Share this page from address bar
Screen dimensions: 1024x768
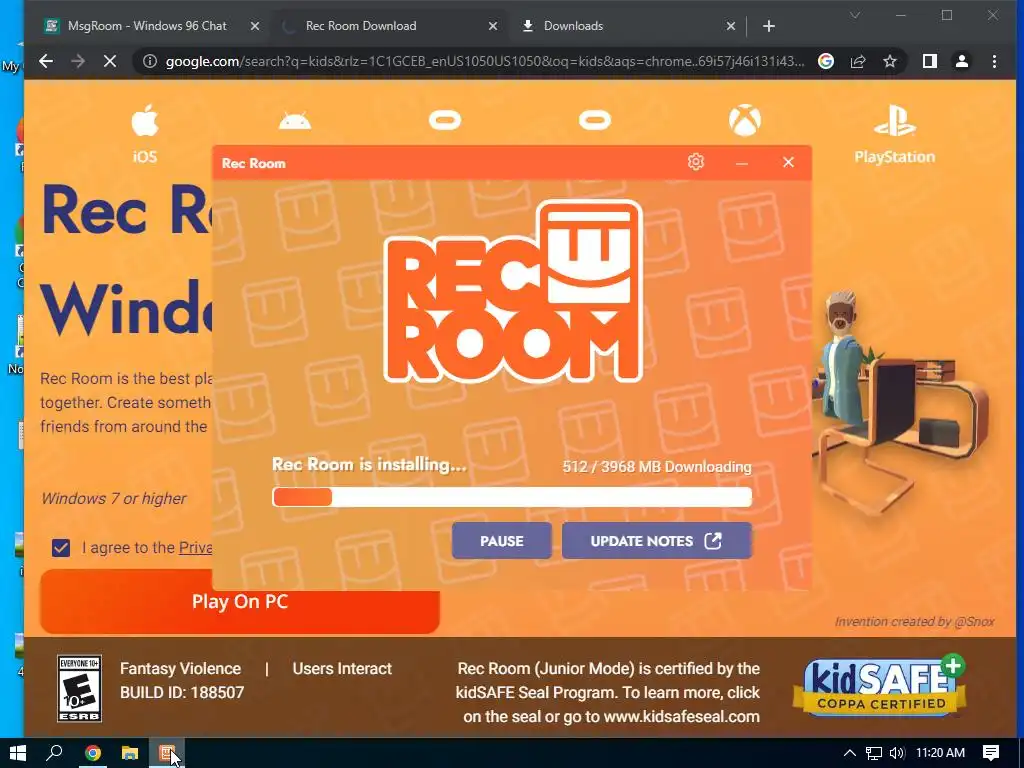(x=858, y=61)
